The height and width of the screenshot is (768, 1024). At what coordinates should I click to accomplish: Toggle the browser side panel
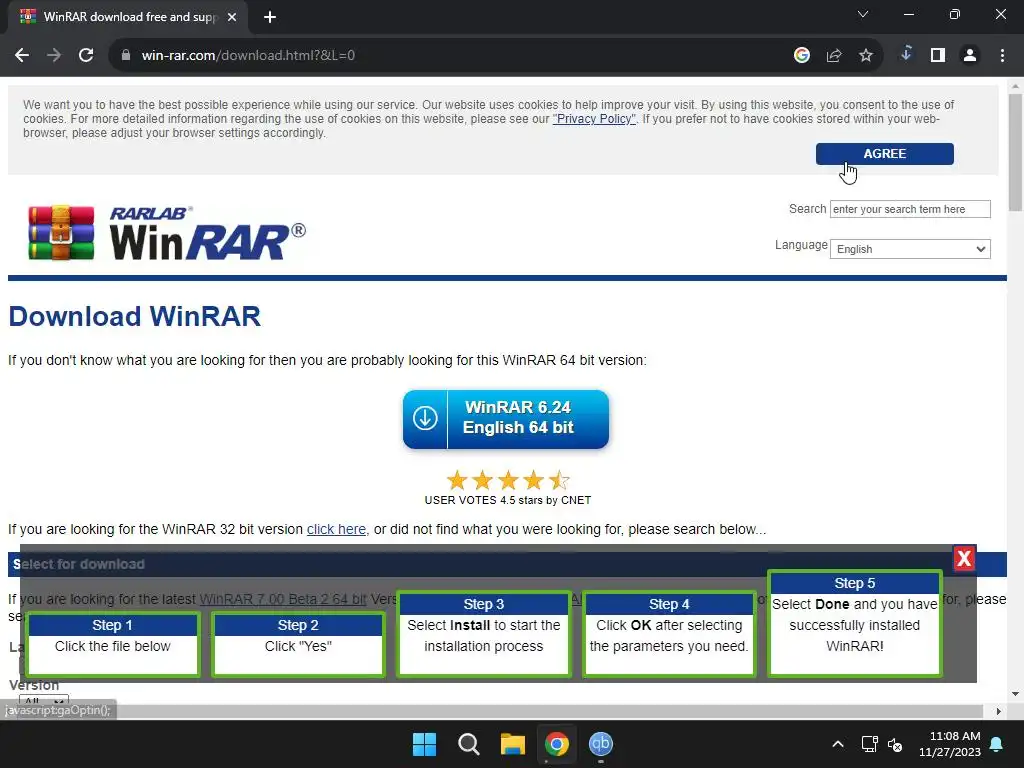pos(938,56)
